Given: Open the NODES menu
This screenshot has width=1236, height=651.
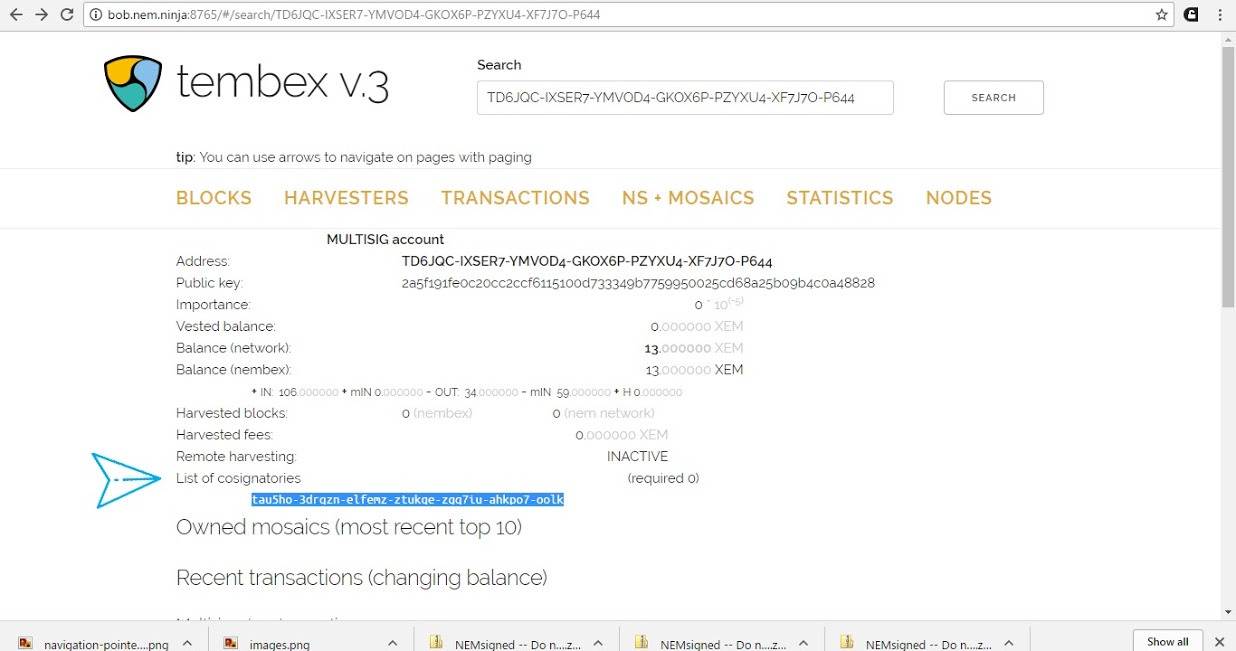Looking at the screenshot, I should pos(959,198).
